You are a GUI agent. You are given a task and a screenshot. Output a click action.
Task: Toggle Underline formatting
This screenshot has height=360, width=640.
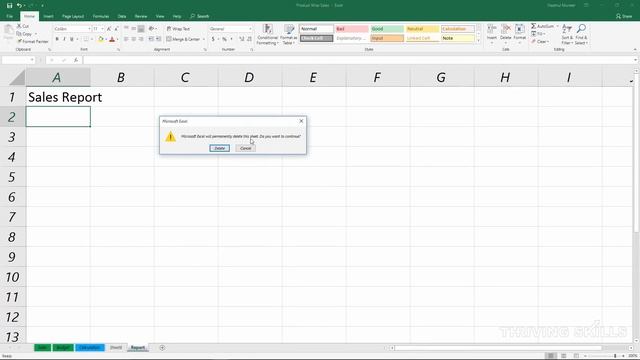(72, 39)
